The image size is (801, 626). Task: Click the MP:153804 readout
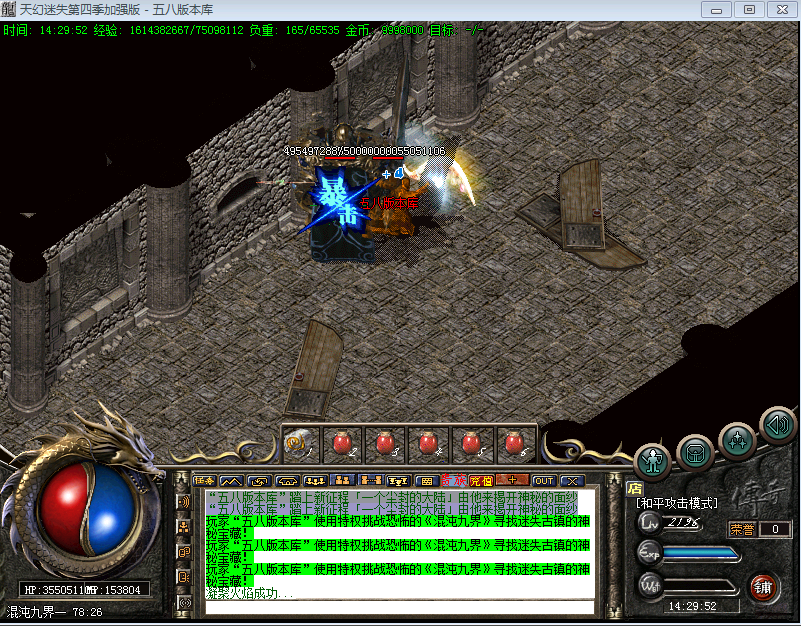coord(112,590)
